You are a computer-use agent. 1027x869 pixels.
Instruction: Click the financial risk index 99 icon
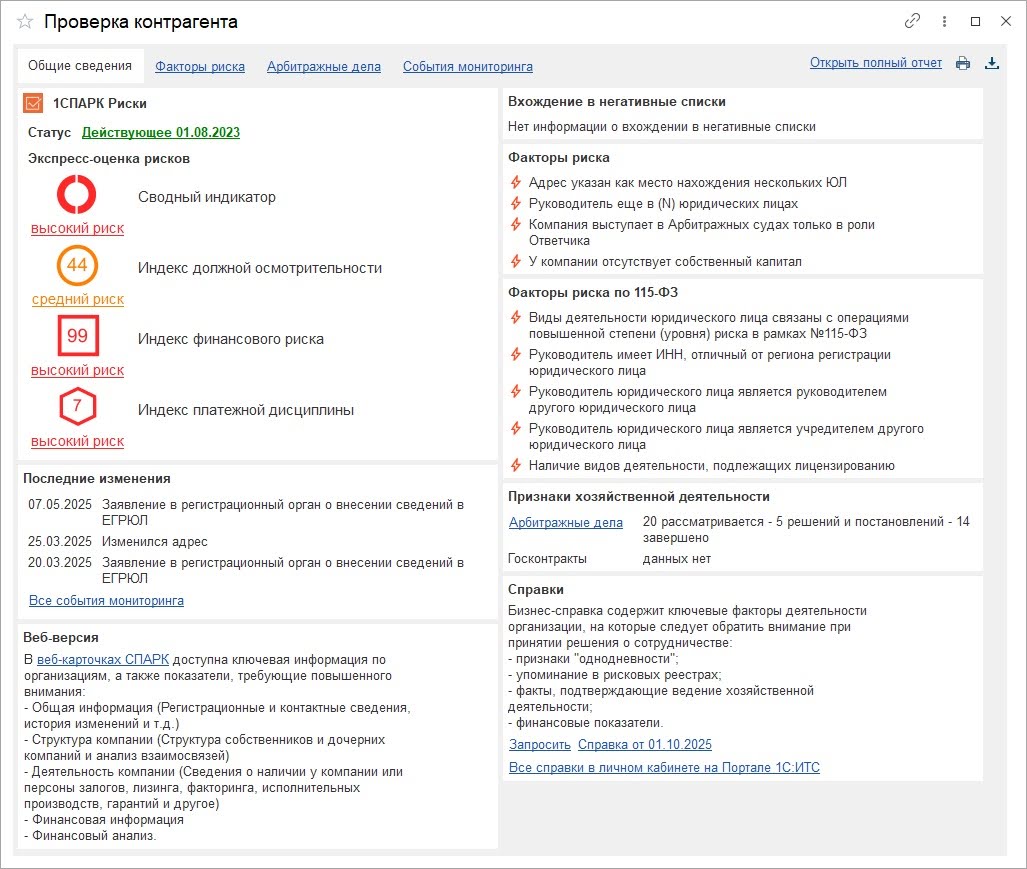(x=77, y=336)
